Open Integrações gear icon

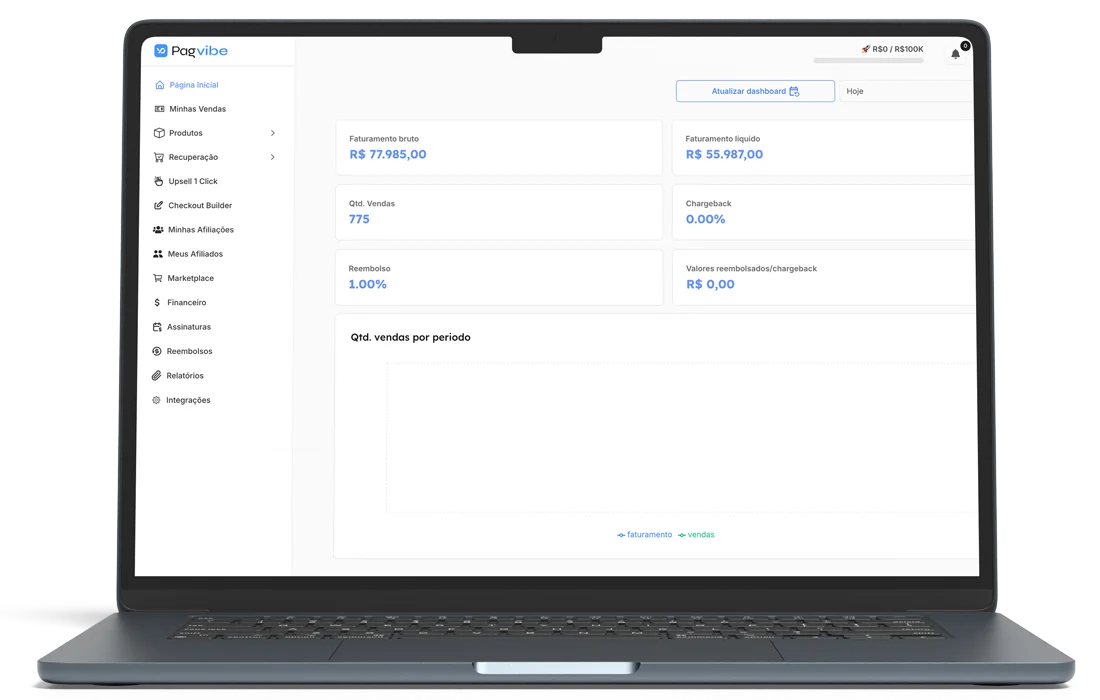156,400
